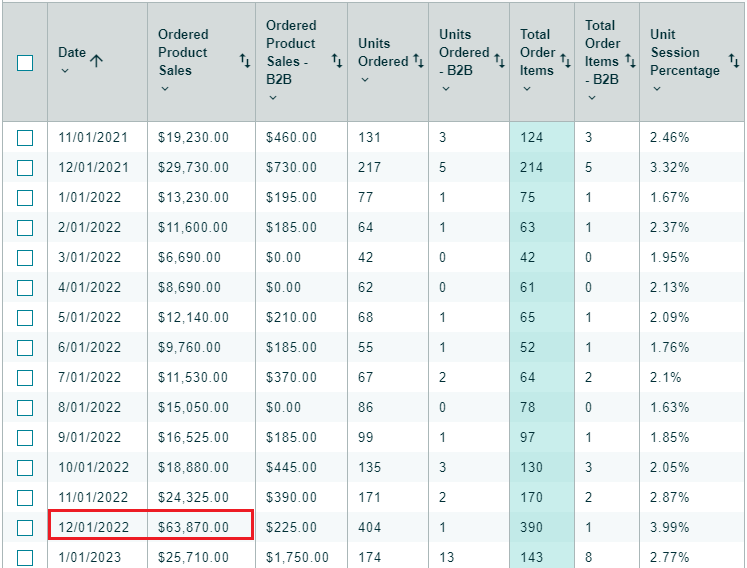Click the Total Order Items header text
This screenshot has width=747, height=568.
click(536, 52)
